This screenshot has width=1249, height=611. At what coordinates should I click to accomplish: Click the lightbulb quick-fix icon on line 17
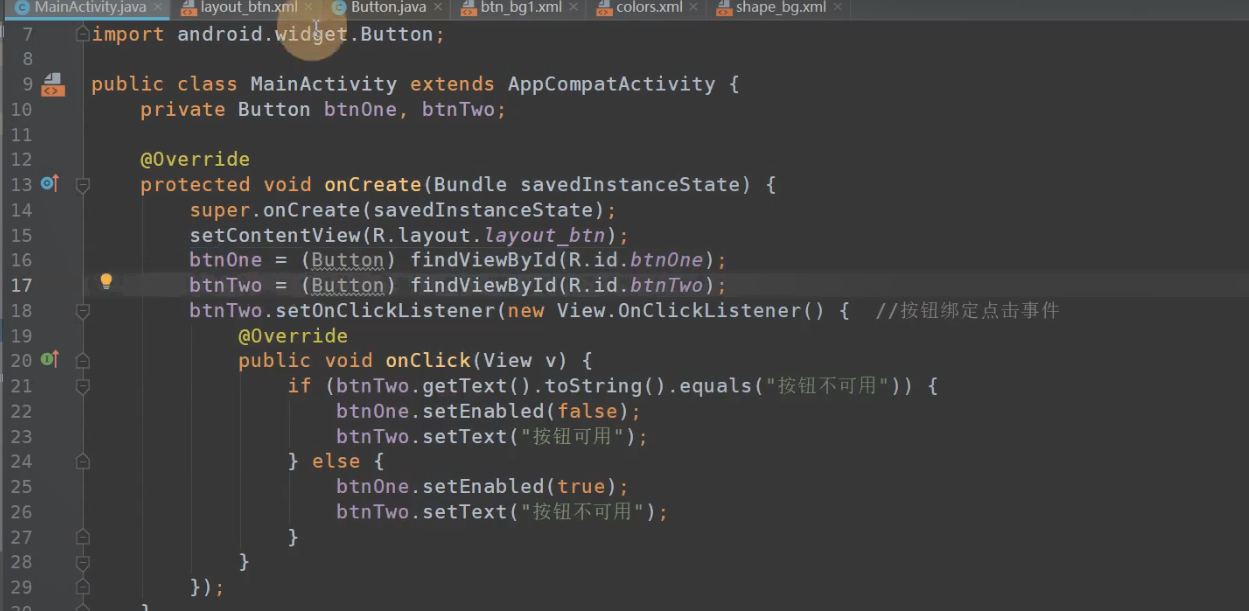tap(106, 282)
